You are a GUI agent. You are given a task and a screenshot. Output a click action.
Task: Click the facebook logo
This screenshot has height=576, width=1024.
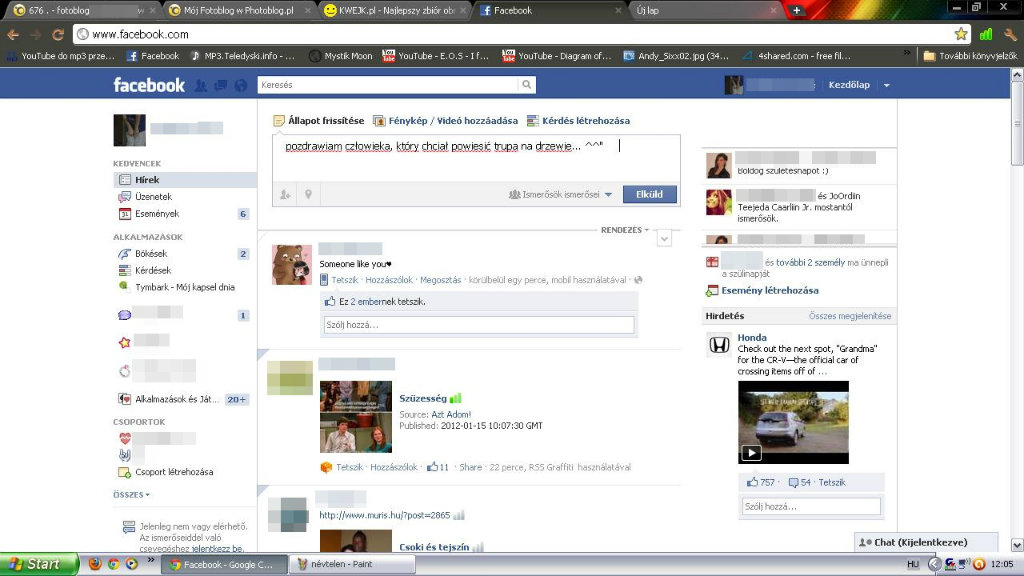pos(149,85)
